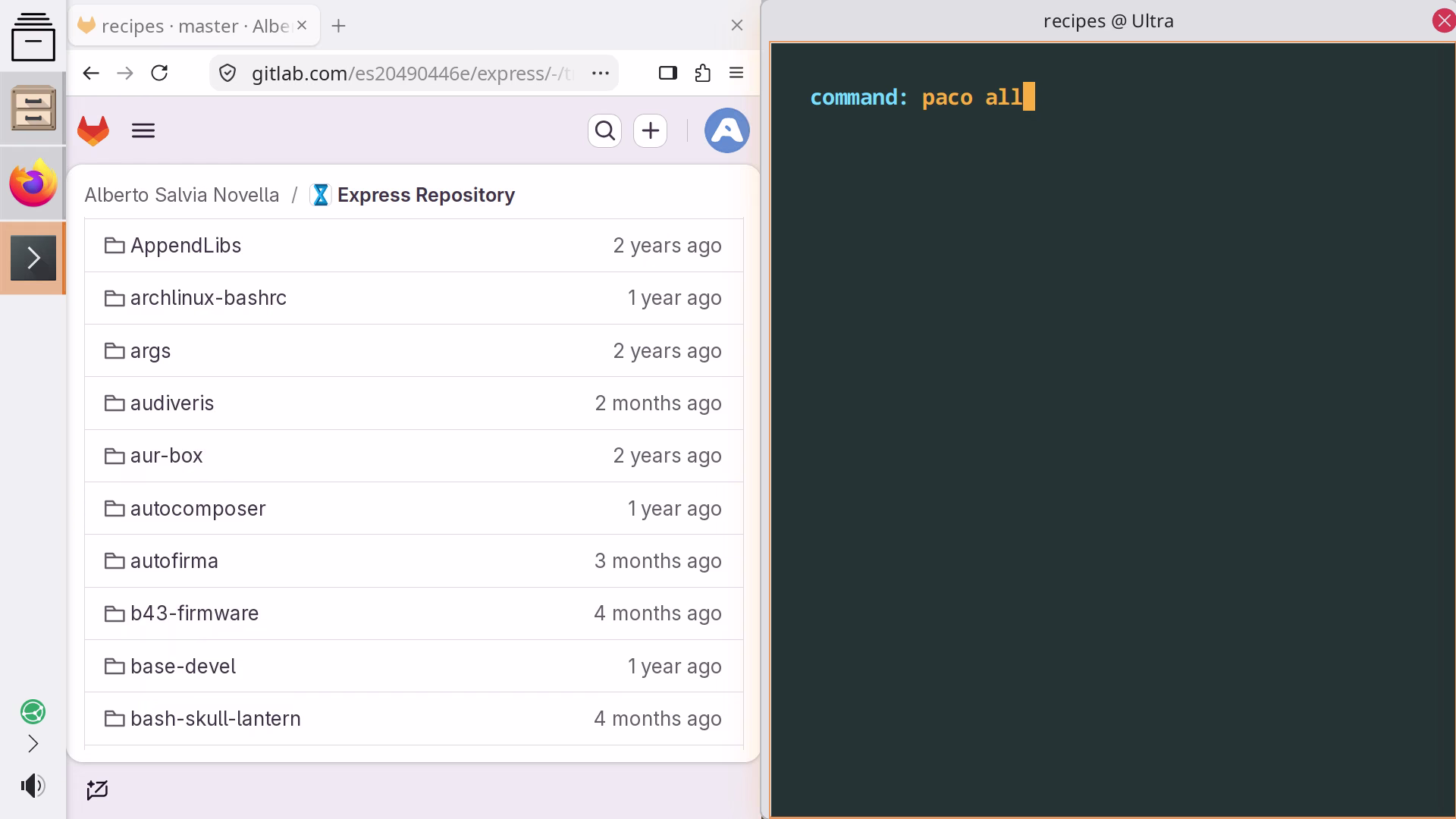Click the Alberto Salvia Novella breadcrumb
The image size is (1456, 819).
click(182, 195)
